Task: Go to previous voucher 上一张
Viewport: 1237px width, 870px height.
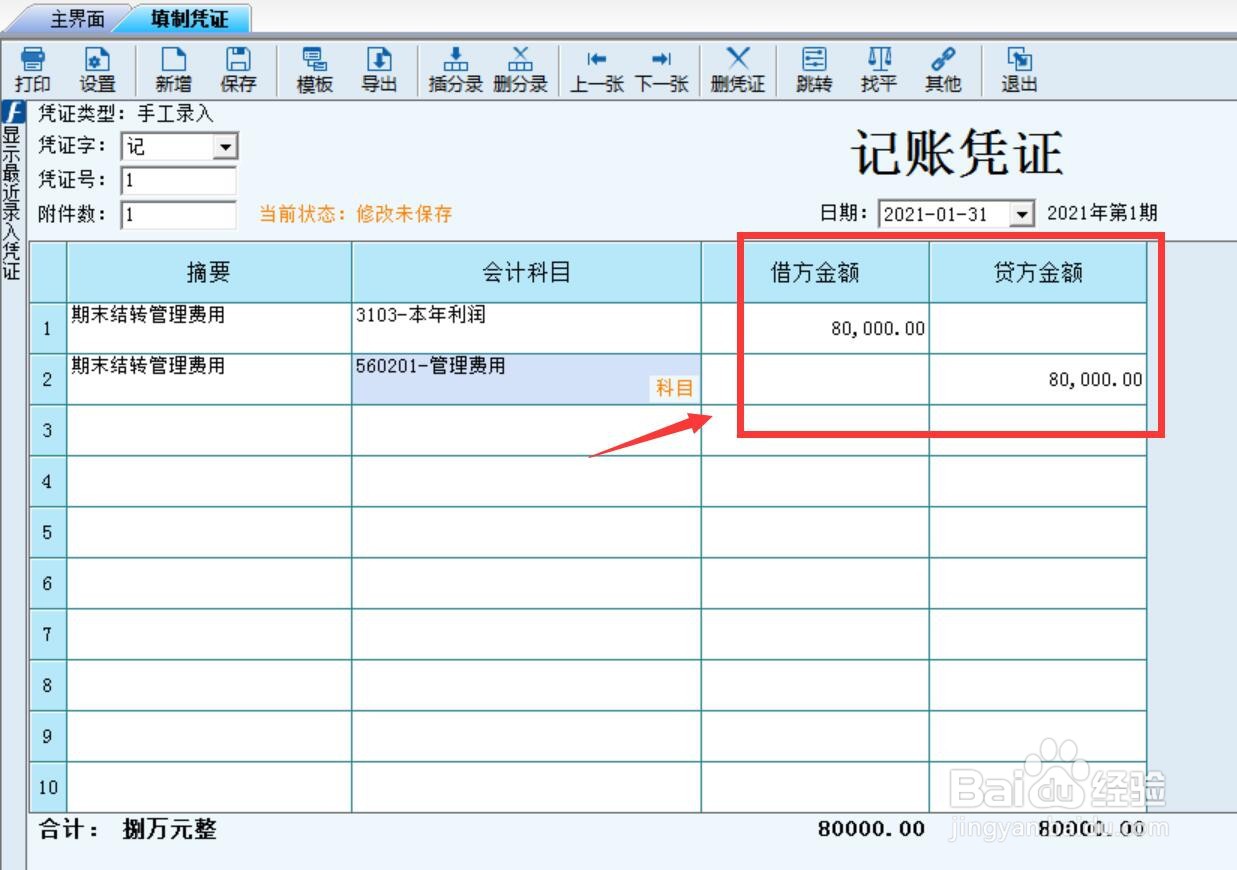Action: coord(597,70)
